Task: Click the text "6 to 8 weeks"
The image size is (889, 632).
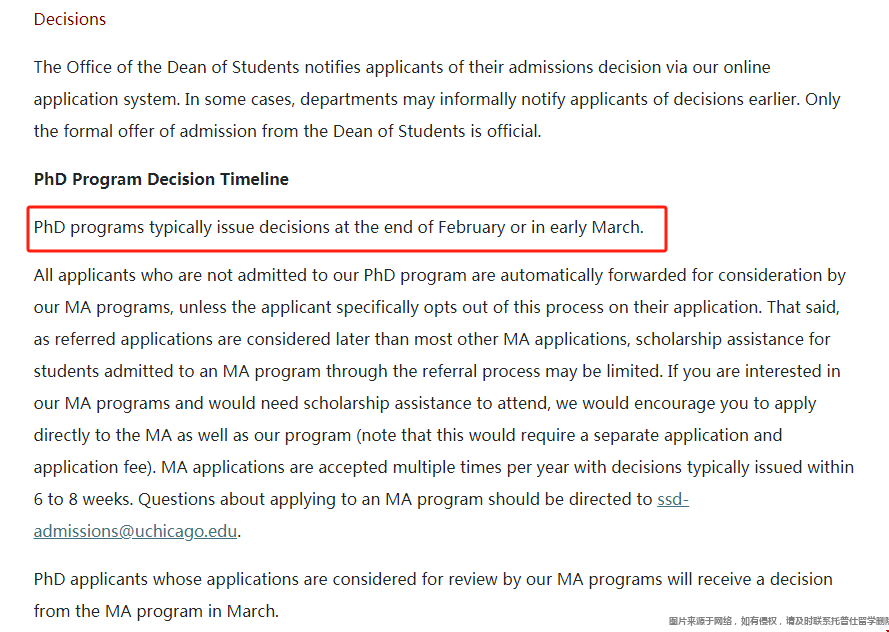Action: click(81, 499)
